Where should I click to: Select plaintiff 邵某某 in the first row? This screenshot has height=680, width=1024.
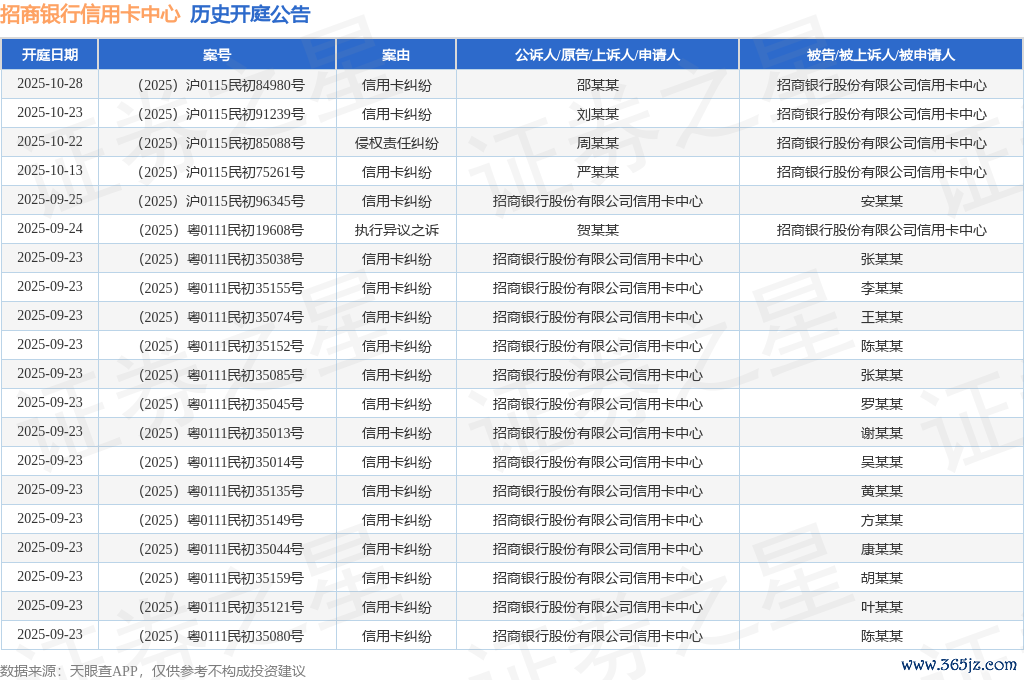[597, 85]
